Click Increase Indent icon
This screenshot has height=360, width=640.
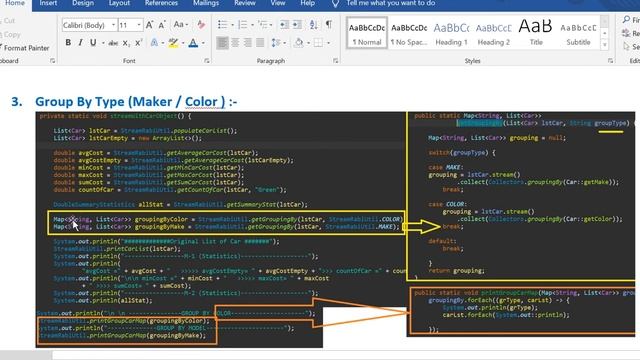(297, 24)
